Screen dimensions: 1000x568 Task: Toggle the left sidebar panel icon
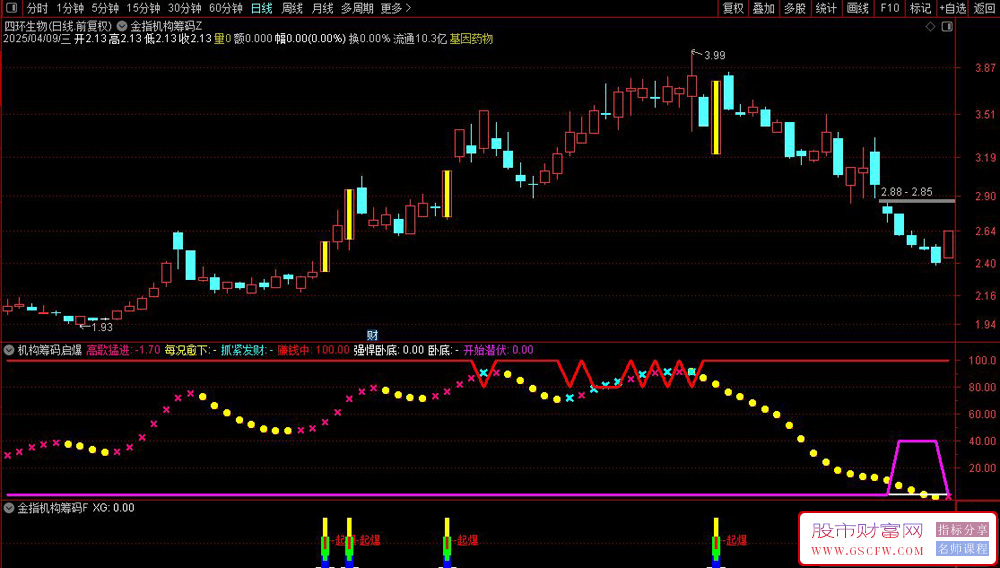click(13, 8)
